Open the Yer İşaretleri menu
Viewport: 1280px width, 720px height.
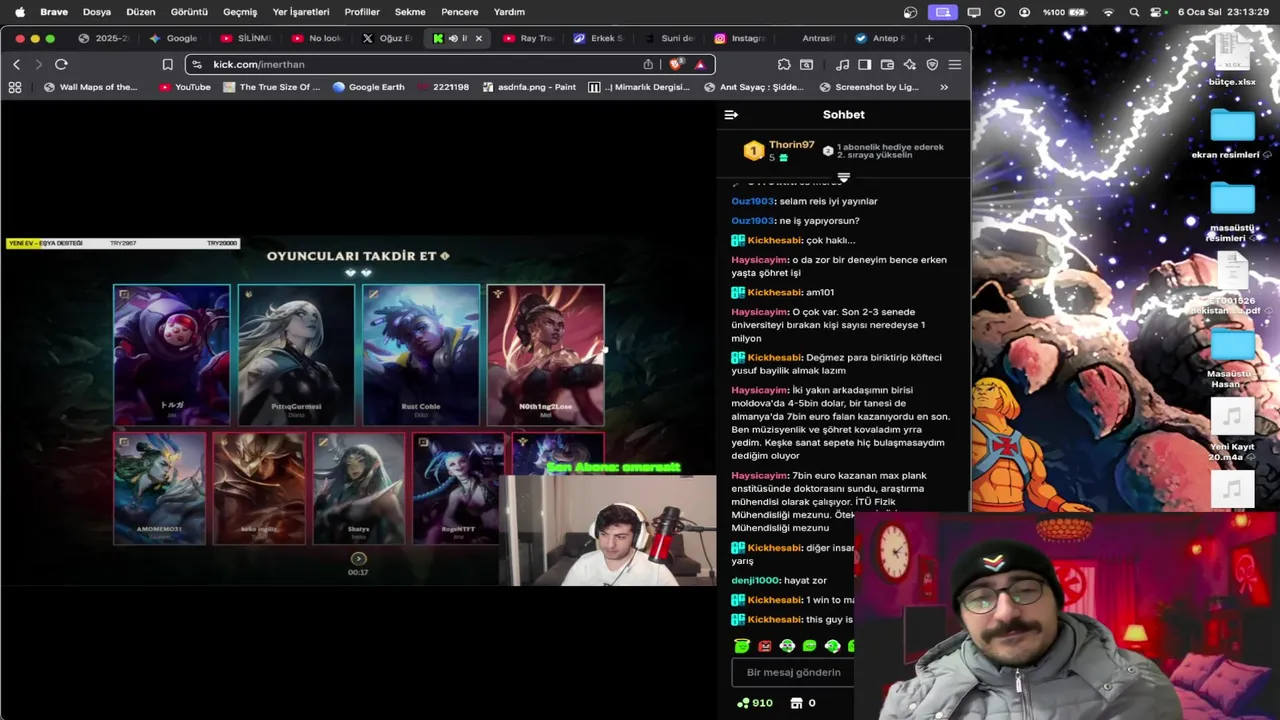point(301,12)
